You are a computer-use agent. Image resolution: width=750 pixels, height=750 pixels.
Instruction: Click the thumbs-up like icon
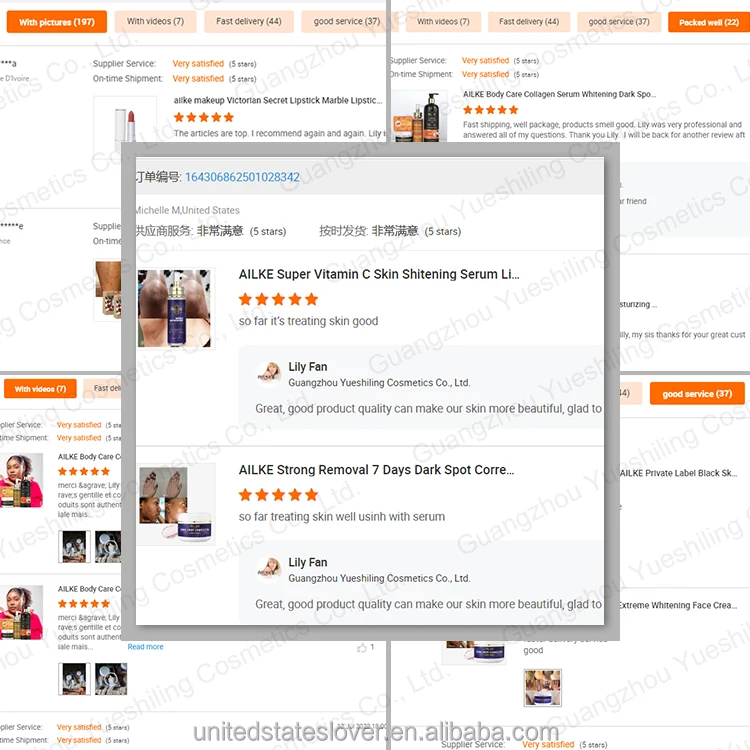(x=362, y=648)
